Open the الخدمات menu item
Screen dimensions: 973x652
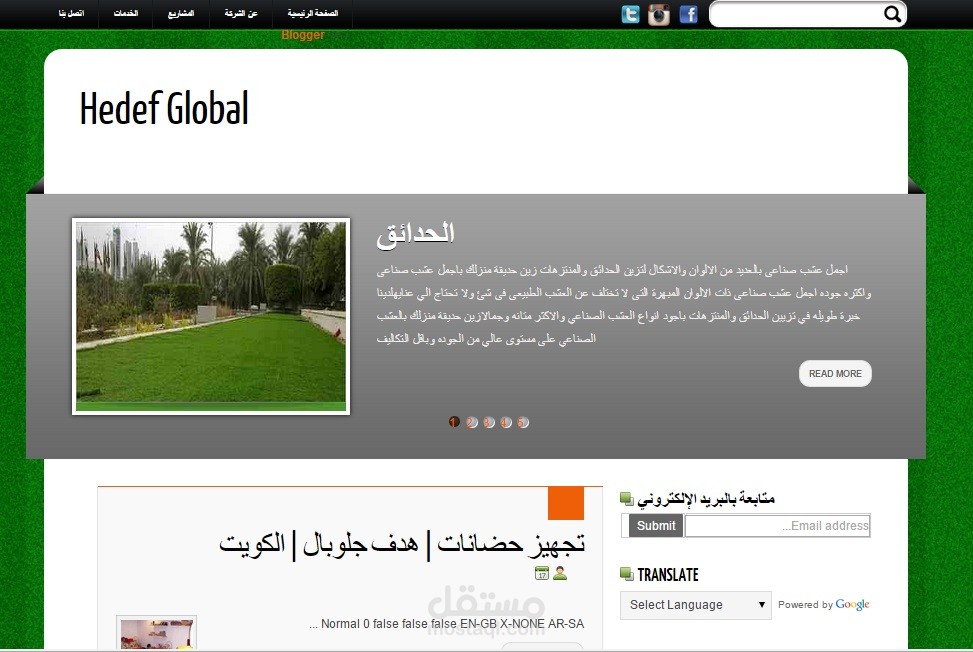pyautogui.click(x=124, y=16)
